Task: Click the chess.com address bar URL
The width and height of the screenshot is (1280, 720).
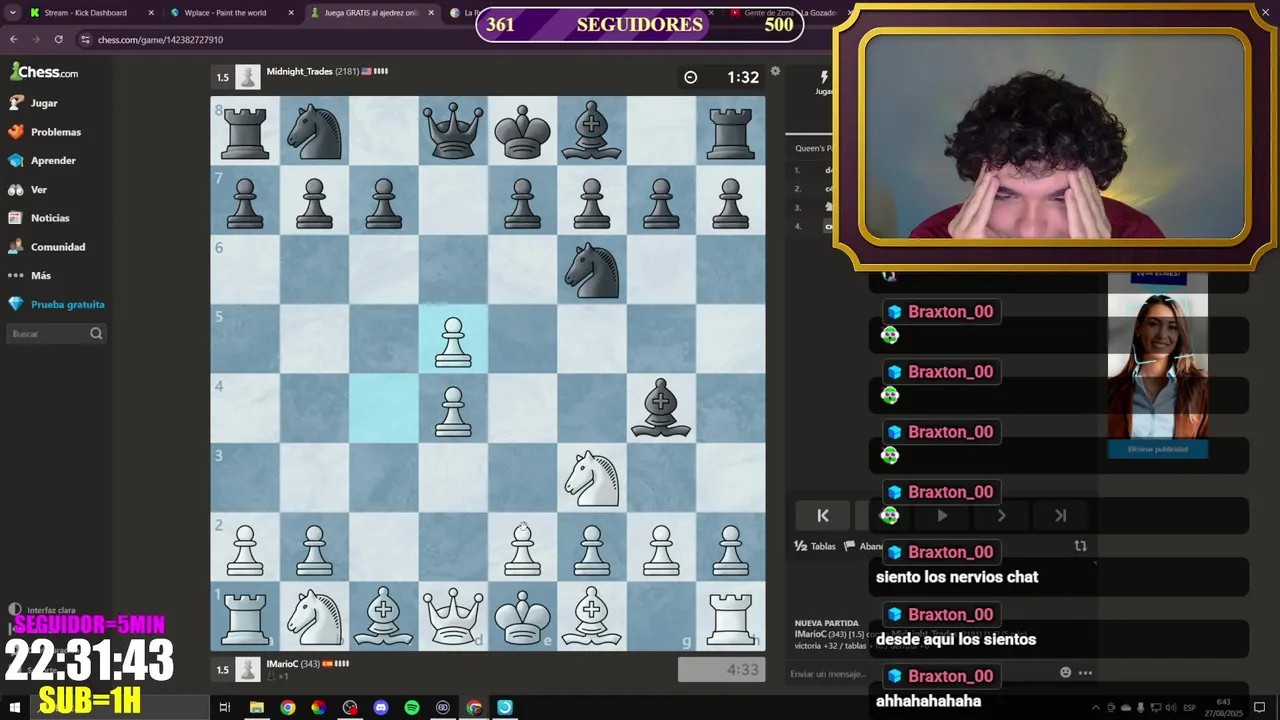Action: coord(160,40)
